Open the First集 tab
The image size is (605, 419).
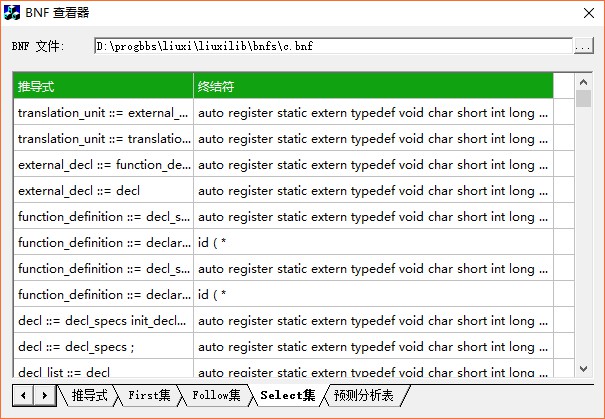pos(149,396)
